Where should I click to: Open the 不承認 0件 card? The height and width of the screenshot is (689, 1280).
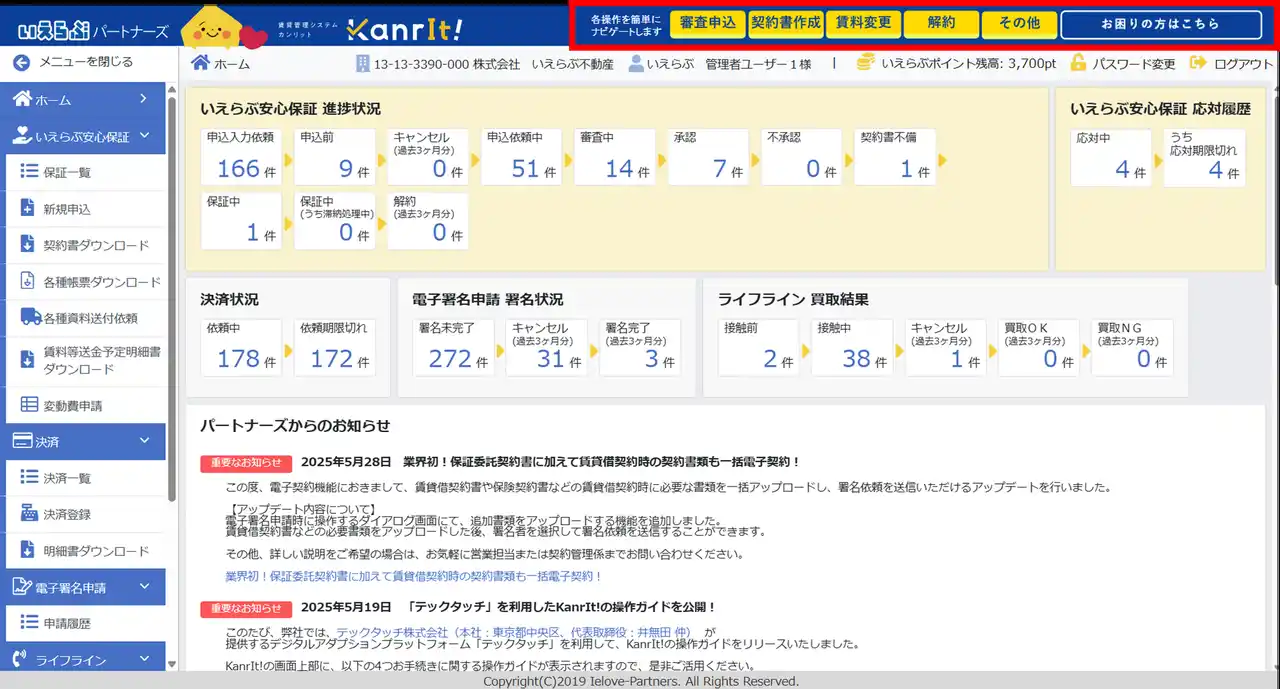pyautogui.click(x=802, y=157)
